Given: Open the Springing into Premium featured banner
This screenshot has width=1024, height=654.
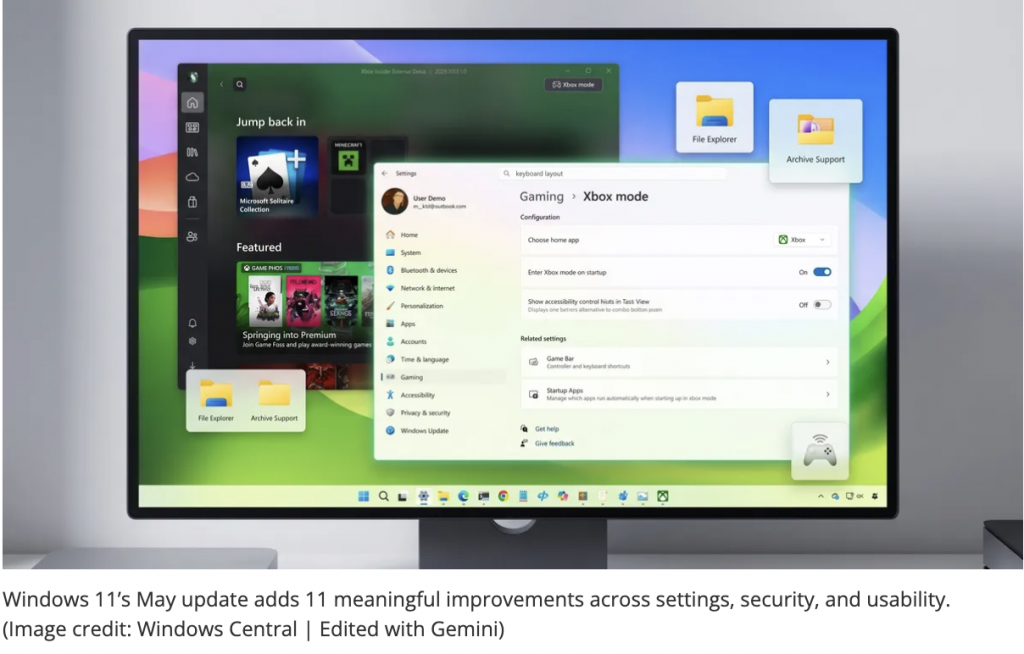Looking at the screenshot, I should tap(305, 307).
